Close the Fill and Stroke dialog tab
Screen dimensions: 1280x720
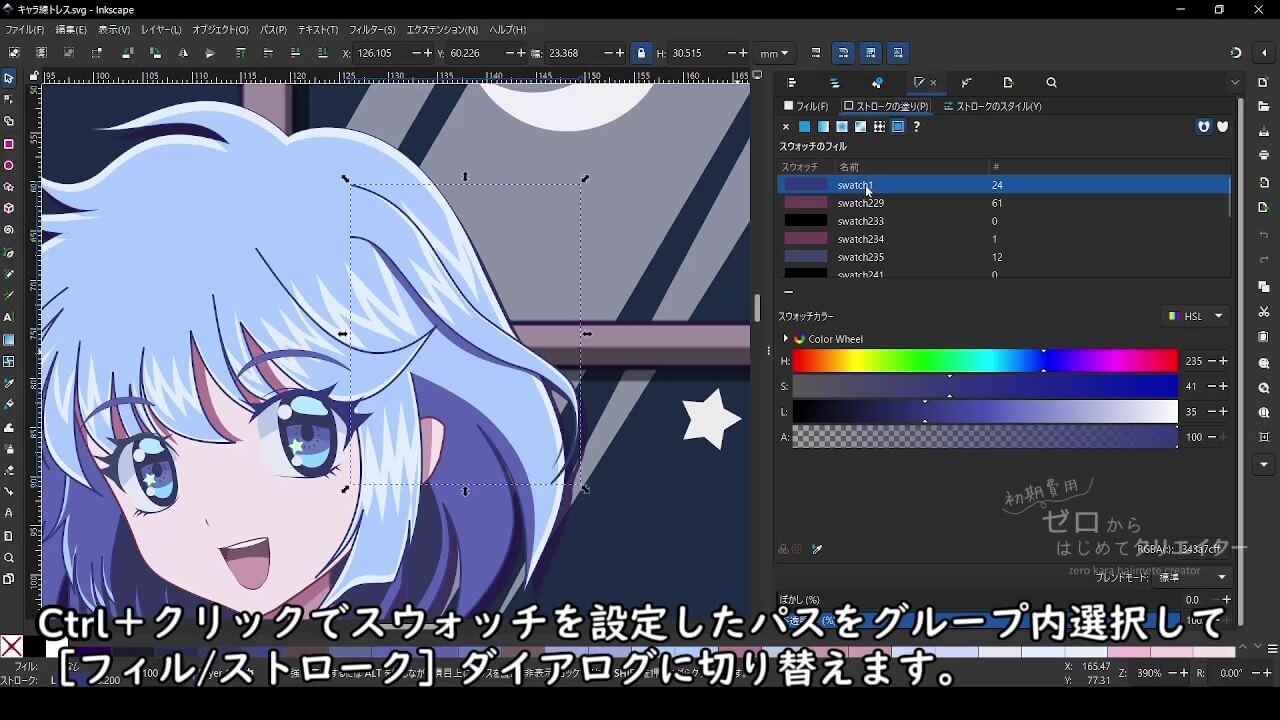(933, 83)
